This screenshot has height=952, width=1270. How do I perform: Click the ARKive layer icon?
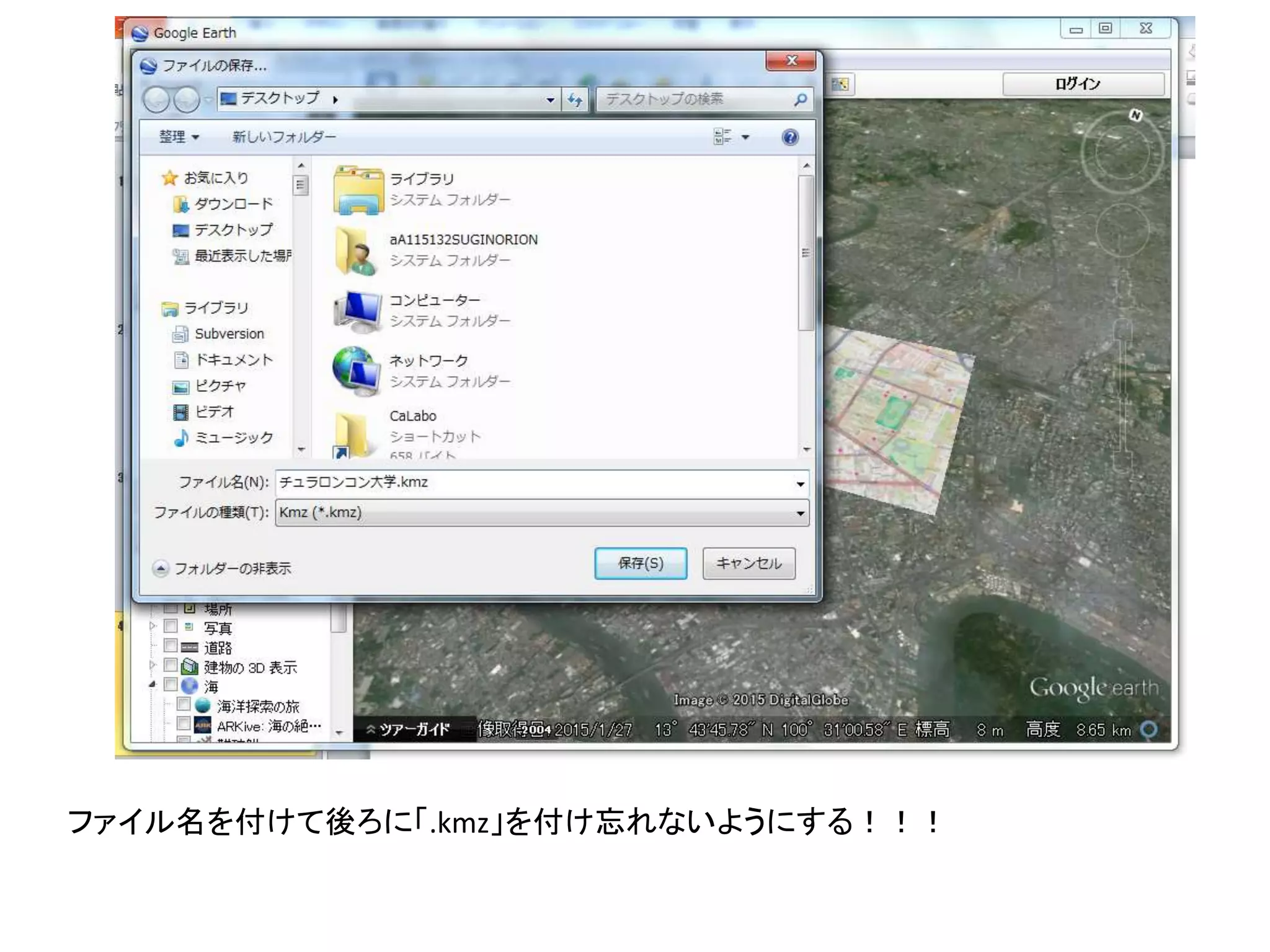(x=203, y=725)
